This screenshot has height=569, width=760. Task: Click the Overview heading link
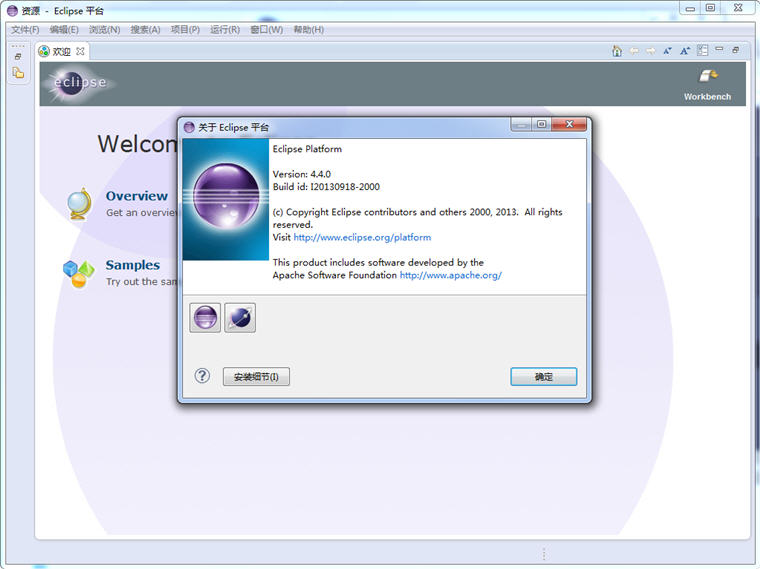point(136,196)
